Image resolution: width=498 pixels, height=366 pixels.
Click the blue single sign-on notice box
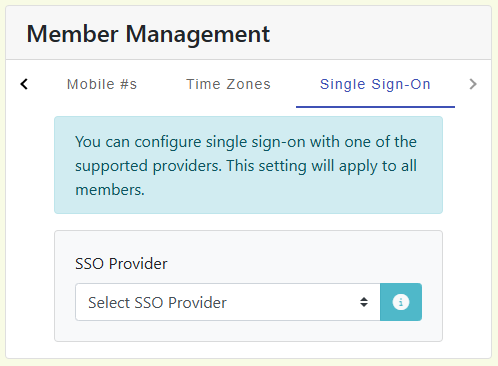248,165
